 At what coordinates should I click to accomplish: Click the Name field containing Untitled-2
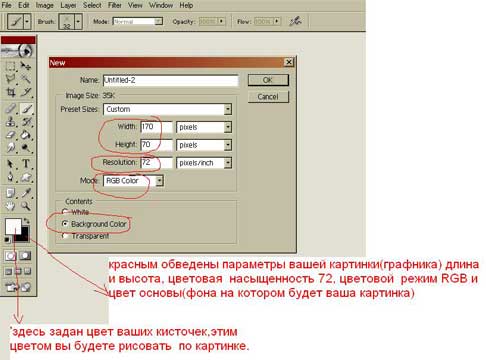pos(171,80)
